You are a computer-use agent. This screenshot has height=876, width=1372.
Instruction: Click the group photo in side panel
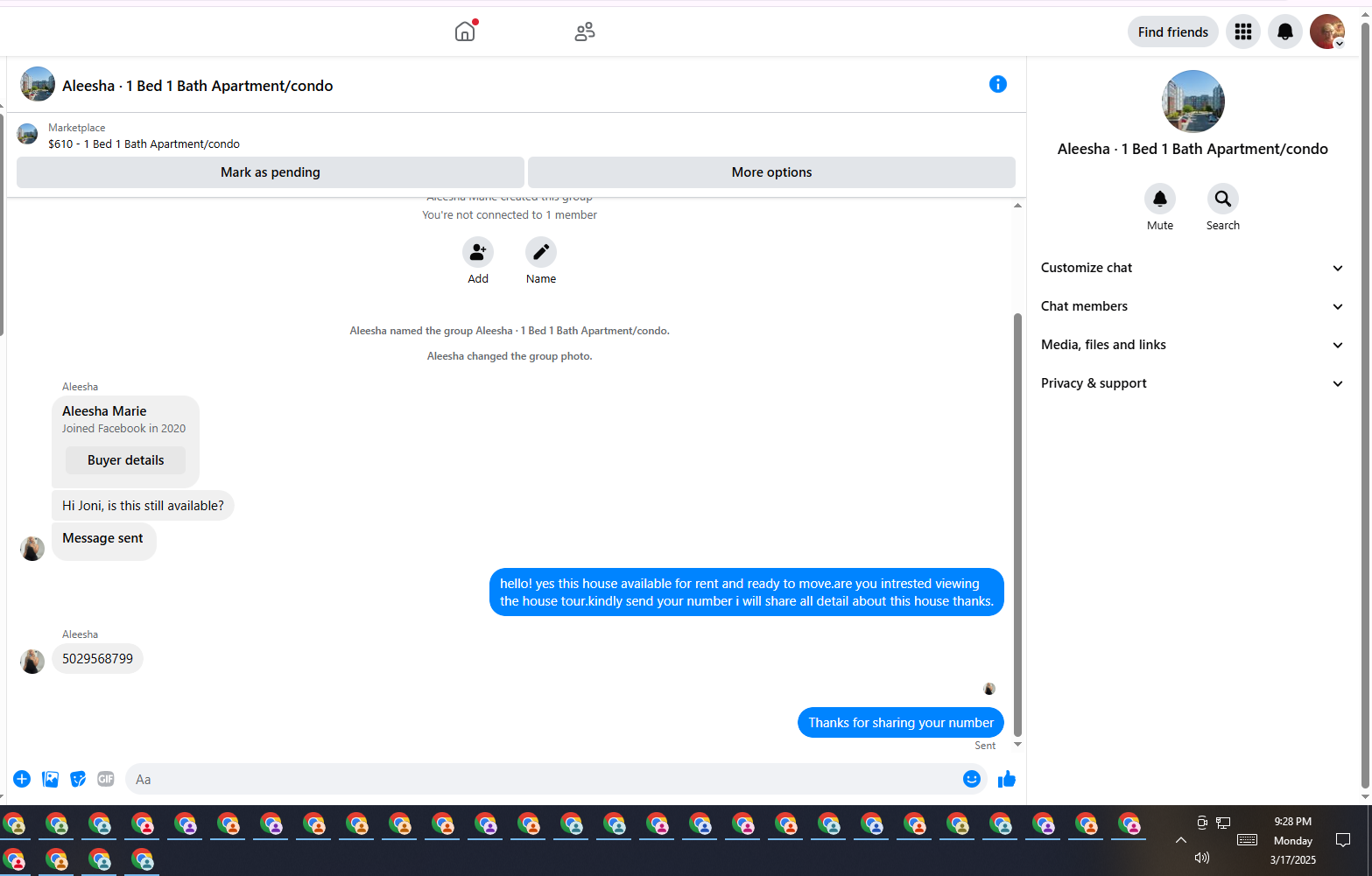tap(1193, 102)
